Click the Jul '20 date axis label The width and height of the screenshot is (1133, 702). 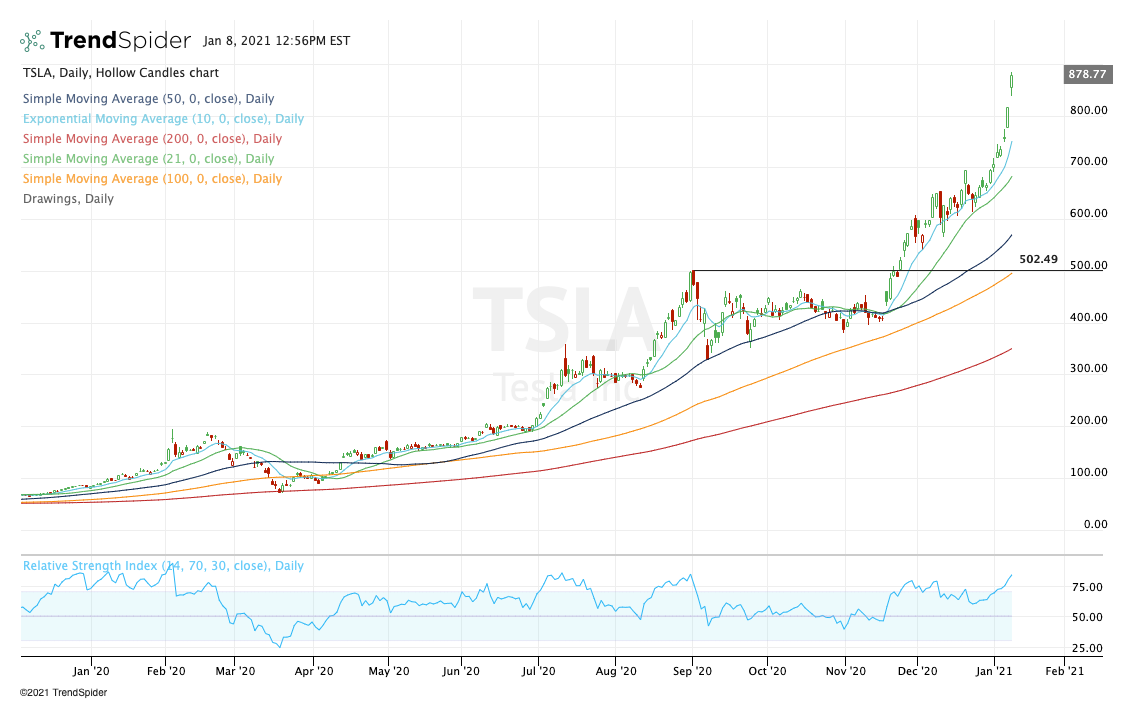coord(538,671)
